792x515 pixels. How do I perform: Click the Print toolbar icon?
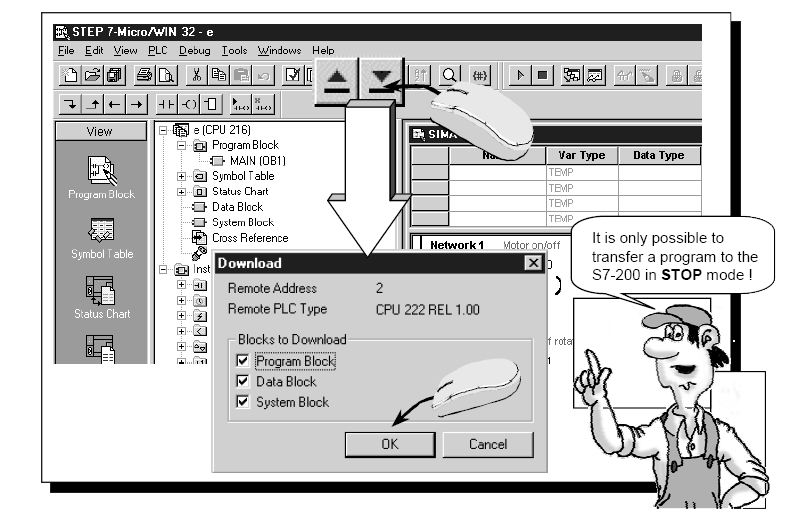[x=144, y=75]
